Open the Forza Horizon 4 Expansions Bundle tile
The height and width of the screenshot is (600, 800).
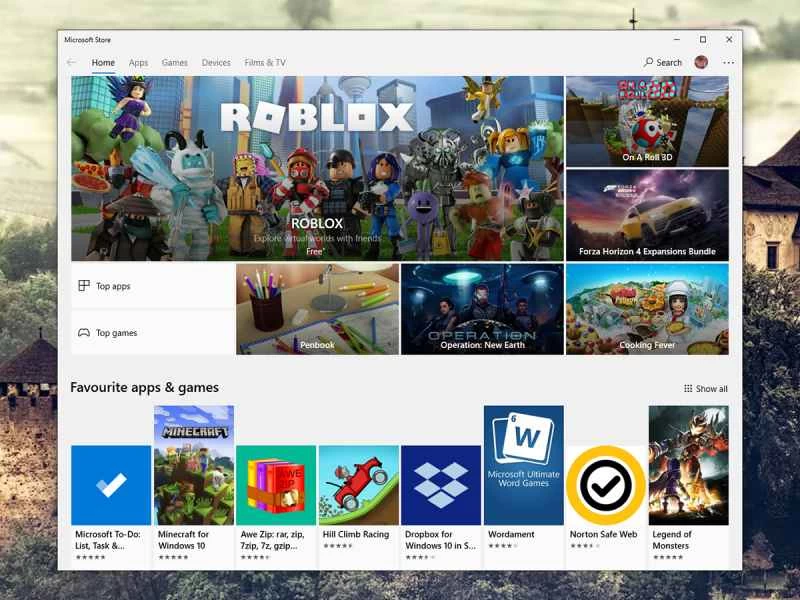coord(647,215)
